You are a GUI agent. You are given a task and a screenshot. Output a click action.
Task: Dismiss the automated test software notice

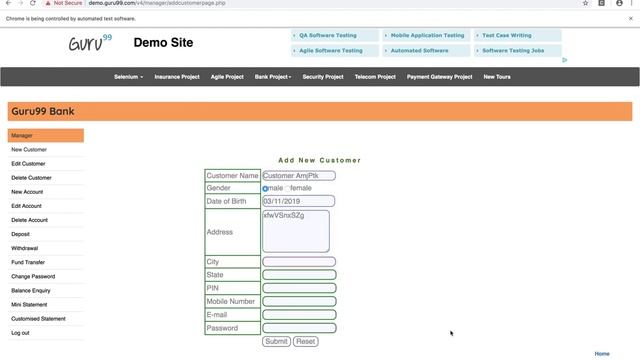tap(631, 18)
